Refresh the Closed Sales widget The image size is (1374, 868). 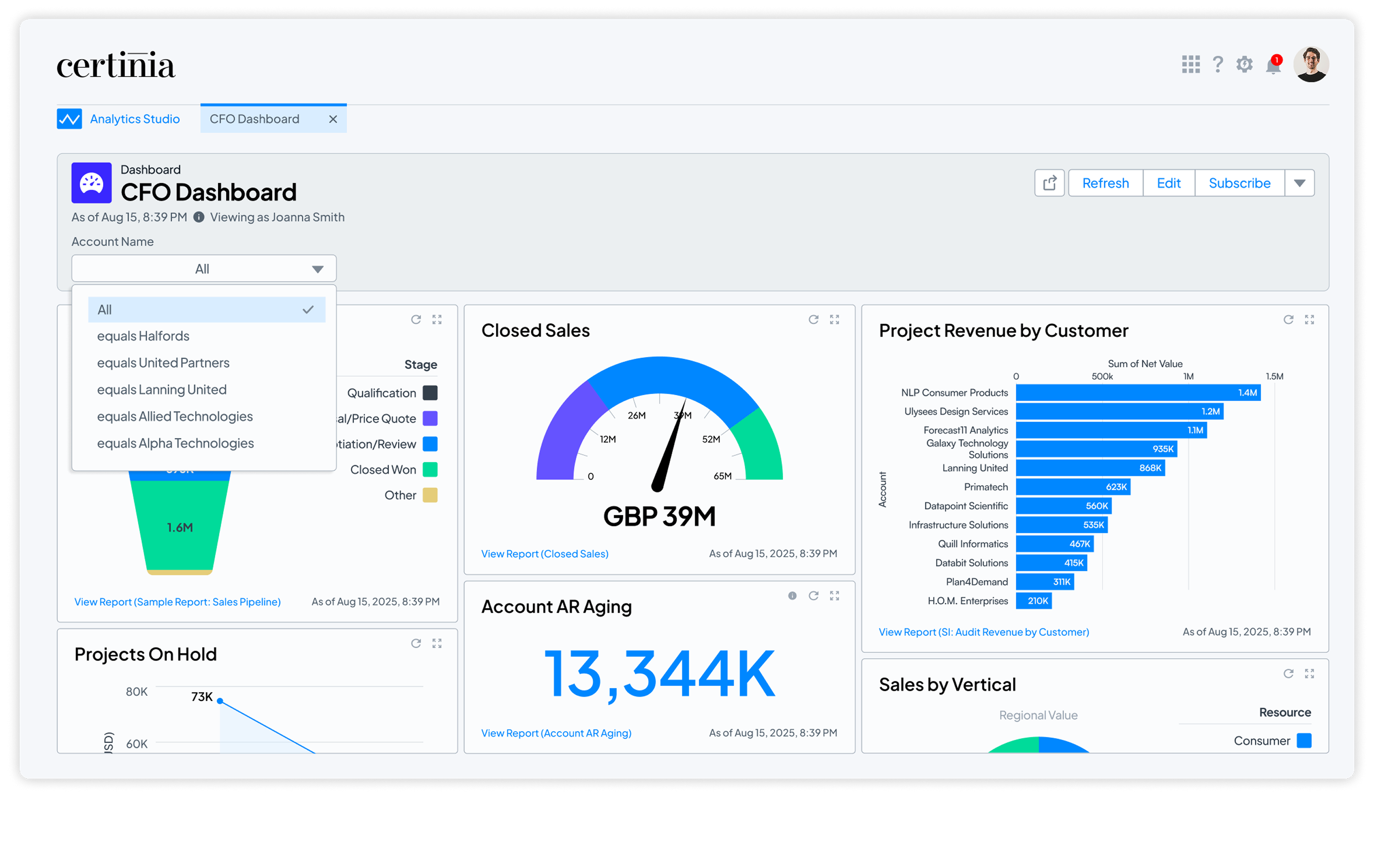[813, 320]
